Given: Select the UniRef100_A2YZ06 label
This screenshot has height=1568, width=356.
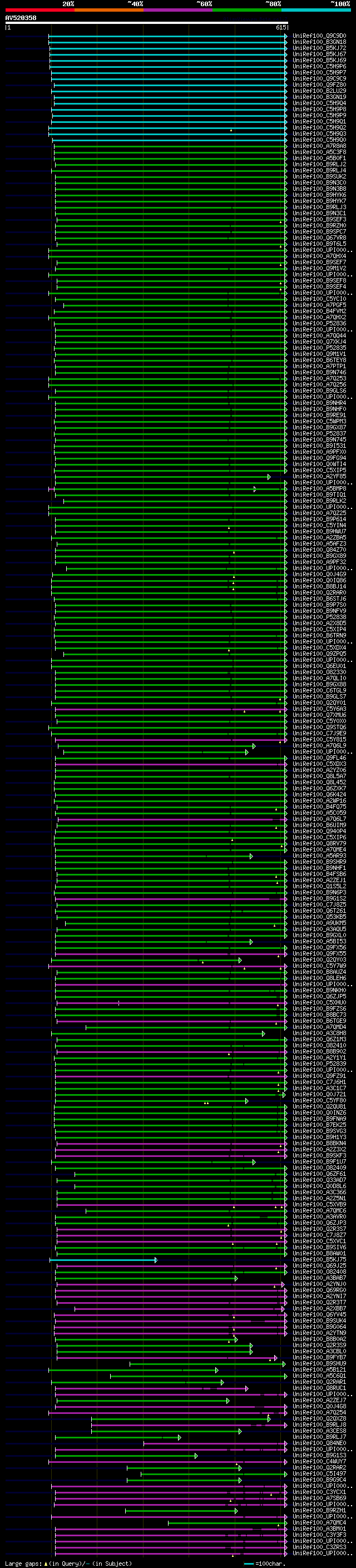Looking at the screenshot, I should 319,770.
